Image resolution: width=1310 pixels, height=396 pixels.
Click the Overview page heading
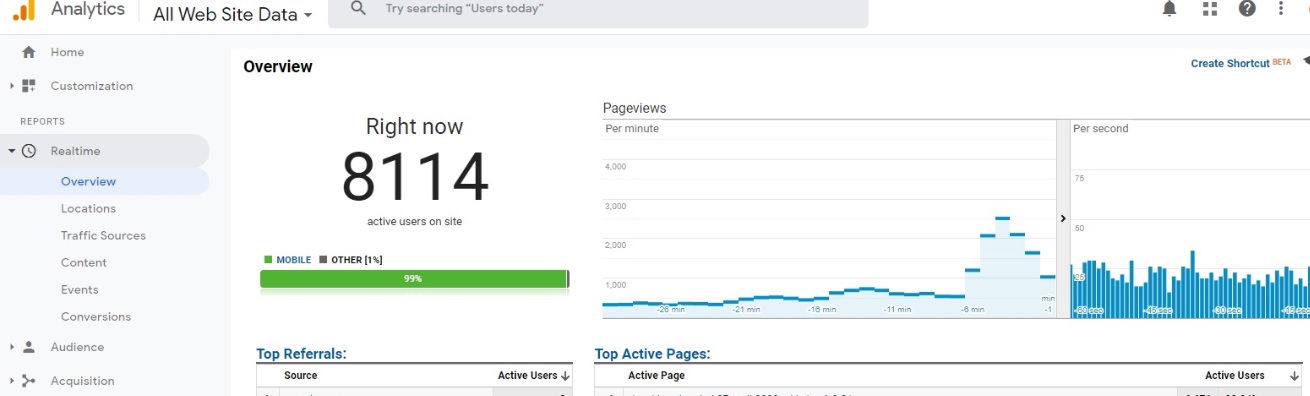pyautogui.click(x=278, y=67)
